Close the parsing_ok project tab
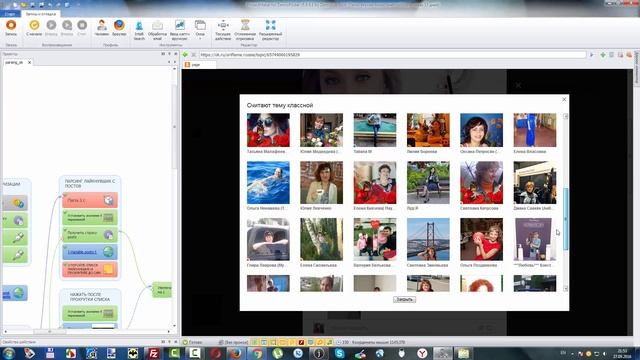This screenshot has width=640, height=360. [29, 62]
